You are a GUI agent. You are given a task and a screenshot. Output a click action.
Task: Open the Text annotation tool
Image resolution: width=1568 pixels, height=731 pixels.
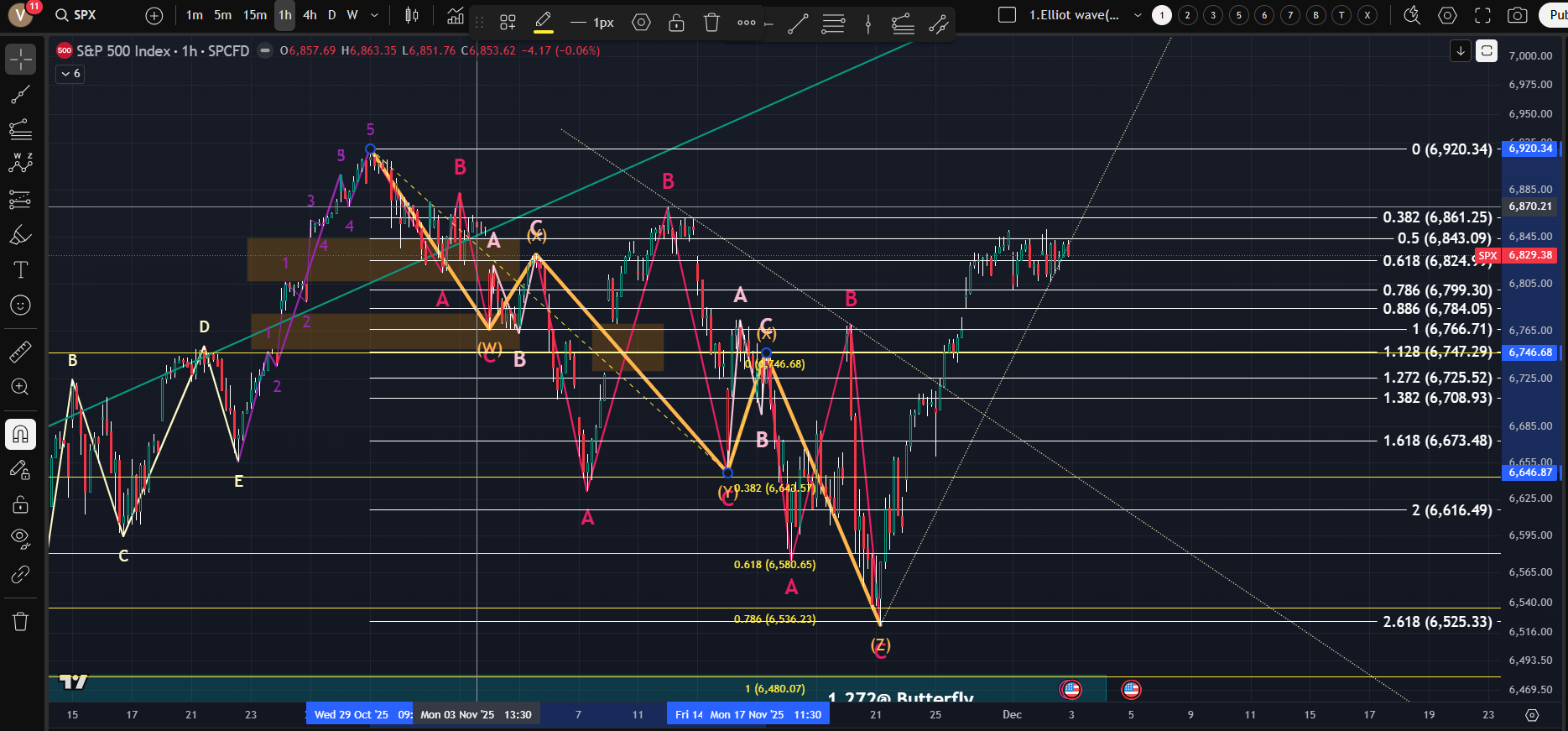click(x=20, y=269)
